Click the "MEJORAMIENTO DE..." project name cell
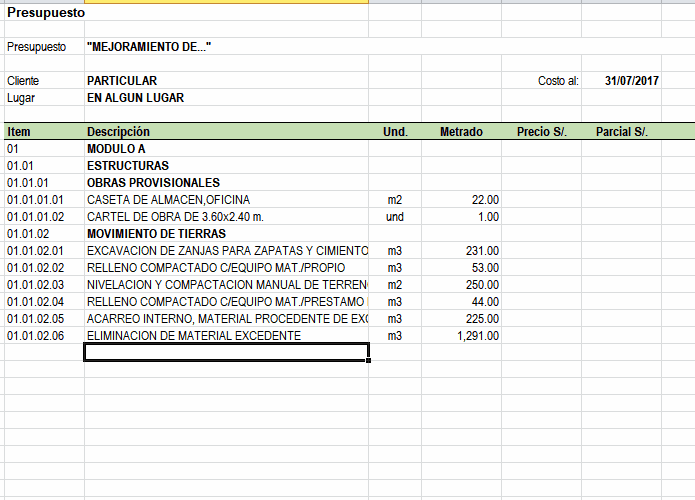 pos(226,47)
